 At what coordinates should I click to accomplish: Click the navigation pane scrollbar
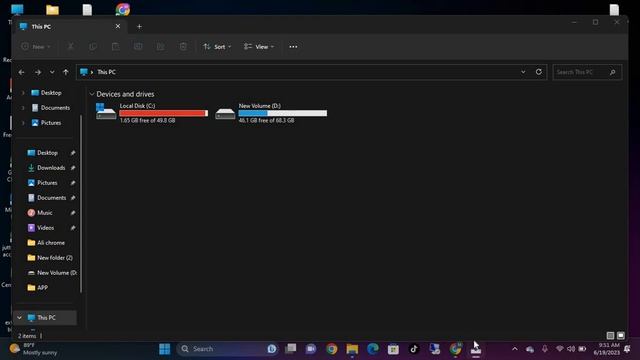80,204
